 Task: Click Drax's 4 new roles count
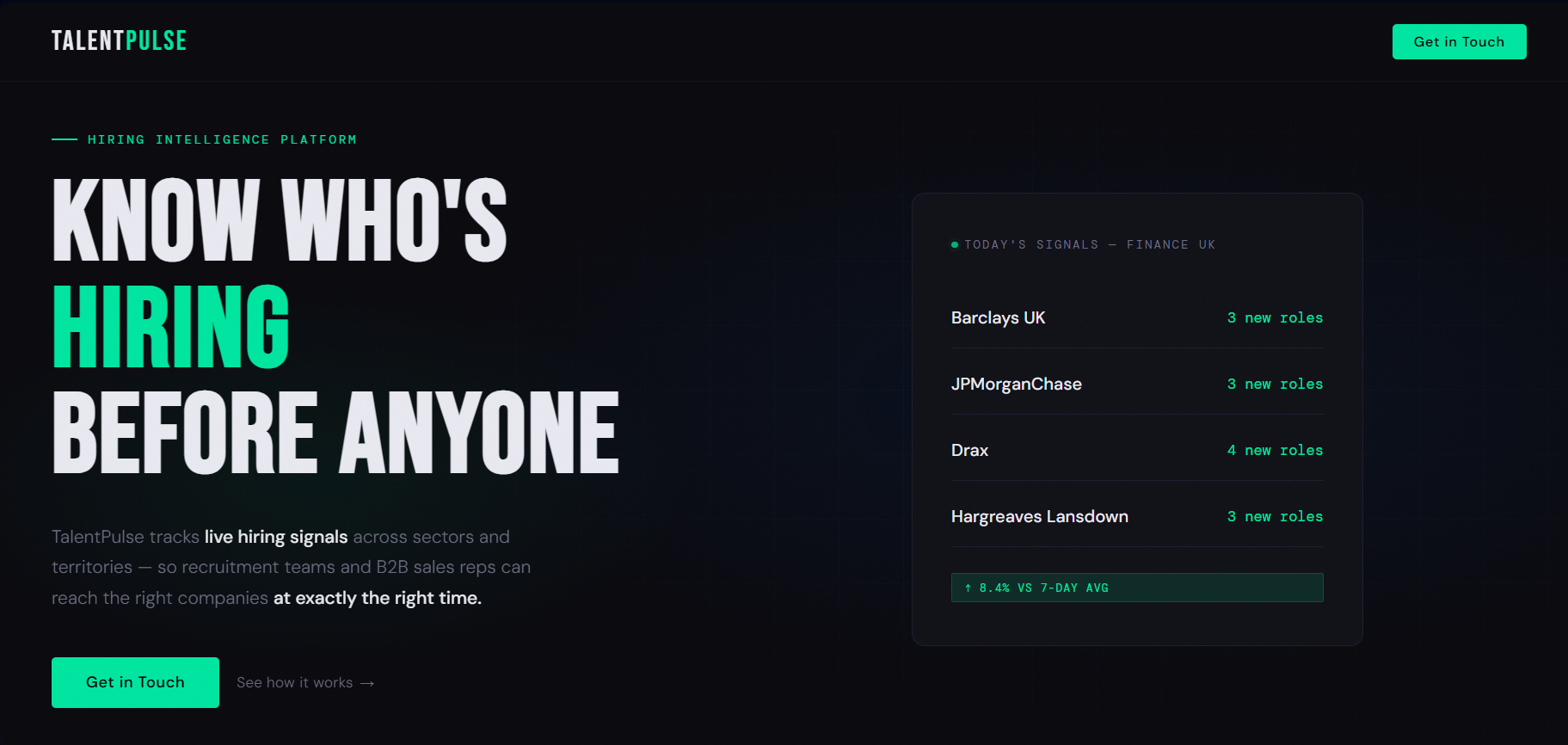point(1275,450)
